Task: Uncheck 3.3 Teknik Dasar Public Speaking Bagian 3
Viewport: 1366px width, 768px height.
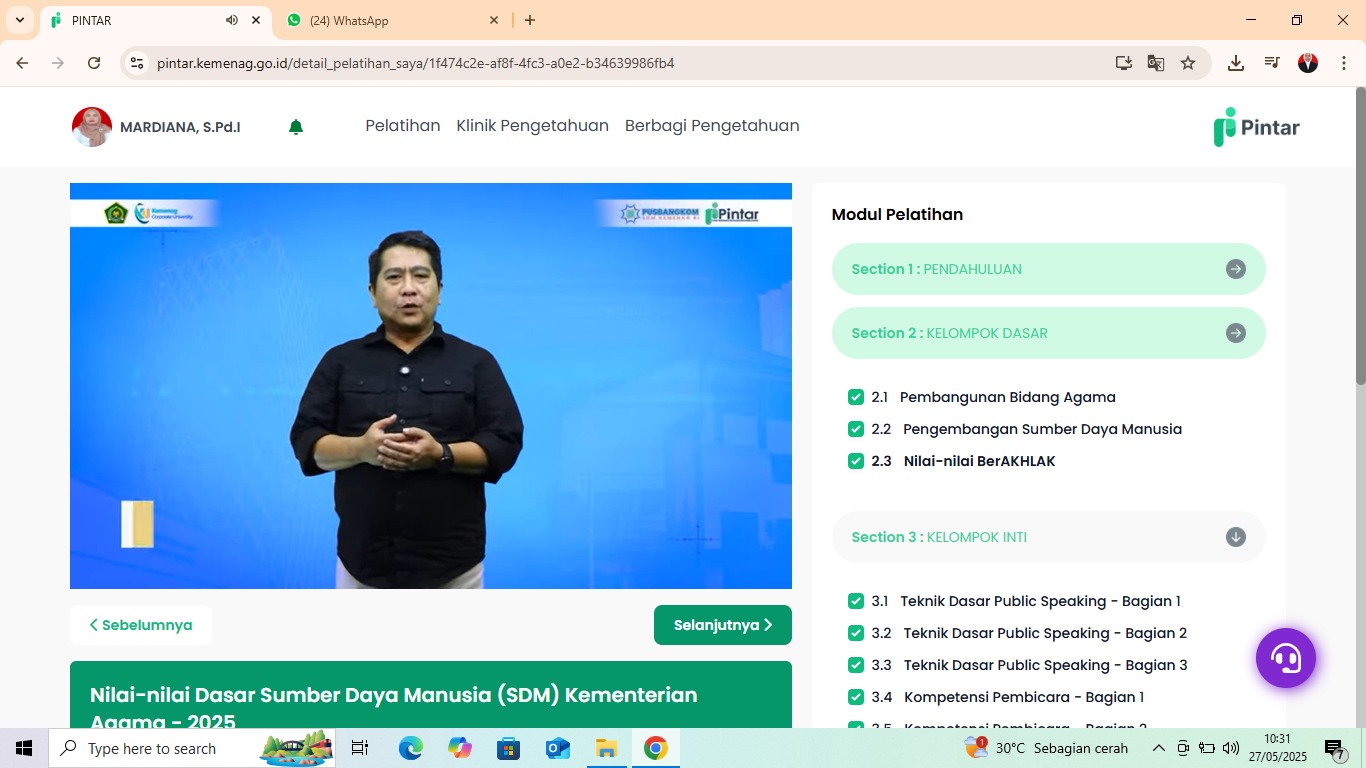Action: tap(856, 665)
